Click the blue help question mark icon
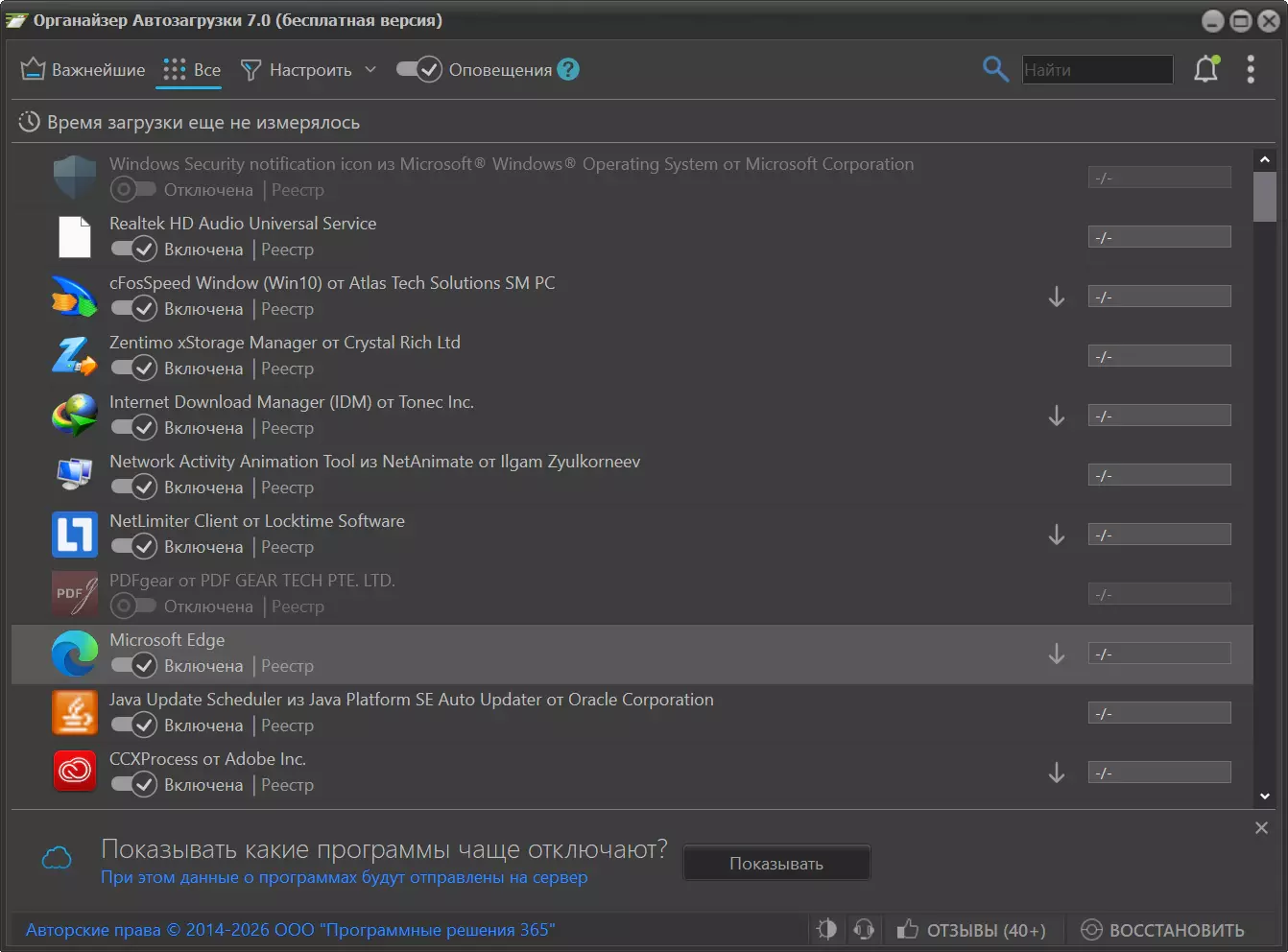Viewport: 1288px width, 952px height. [x=568, y=69]
